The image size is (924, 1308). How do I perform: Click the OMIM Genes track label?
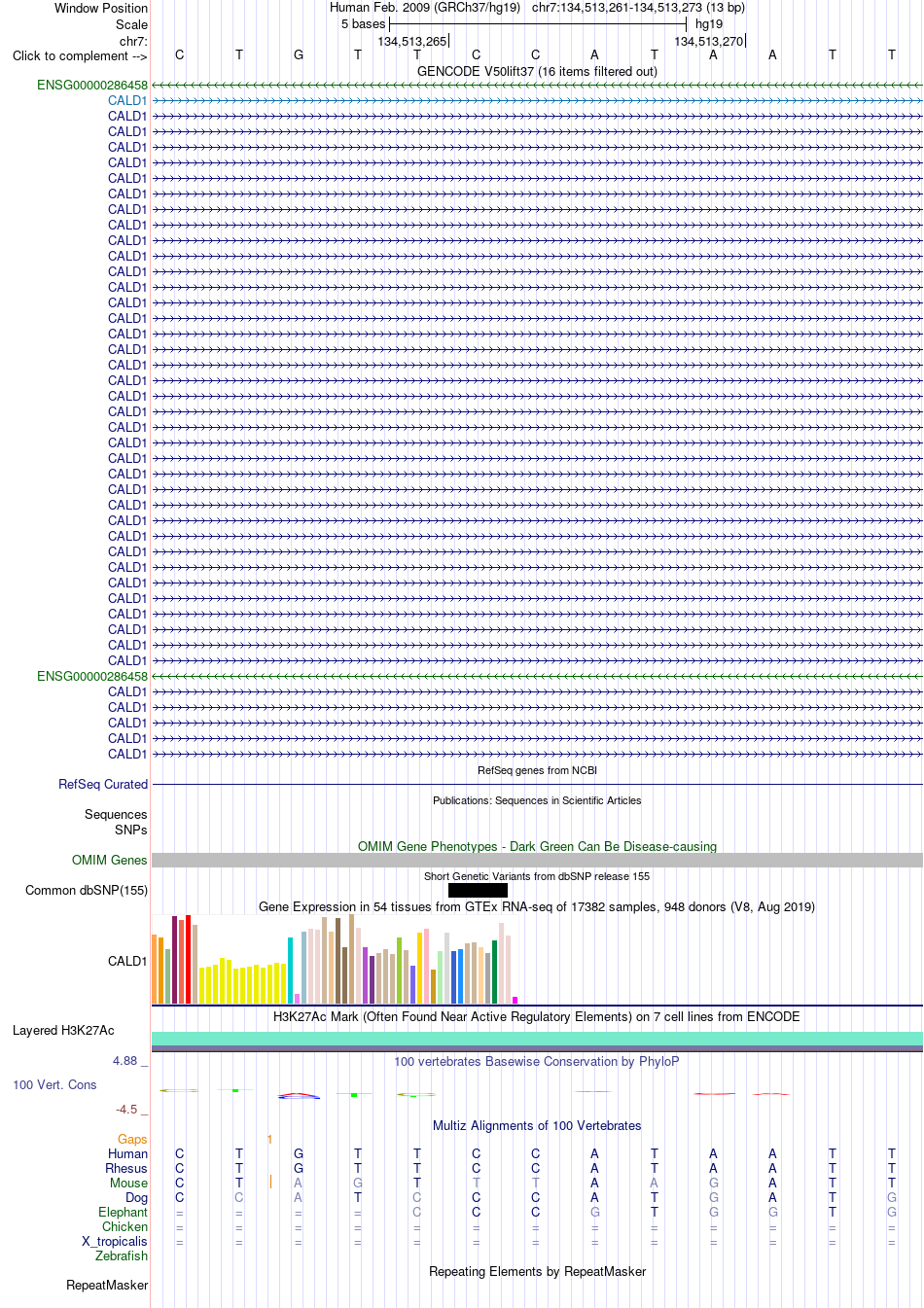110,860
